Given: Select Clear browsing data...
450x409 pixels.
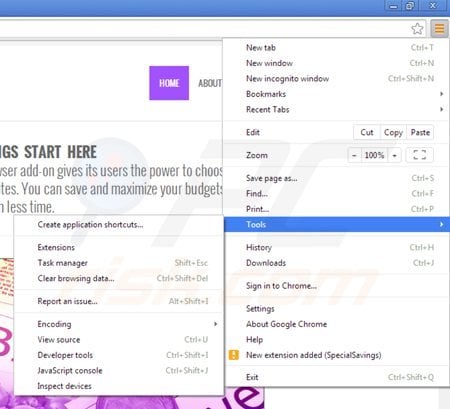Looking at the screenshot, I should tap(119, 278).
